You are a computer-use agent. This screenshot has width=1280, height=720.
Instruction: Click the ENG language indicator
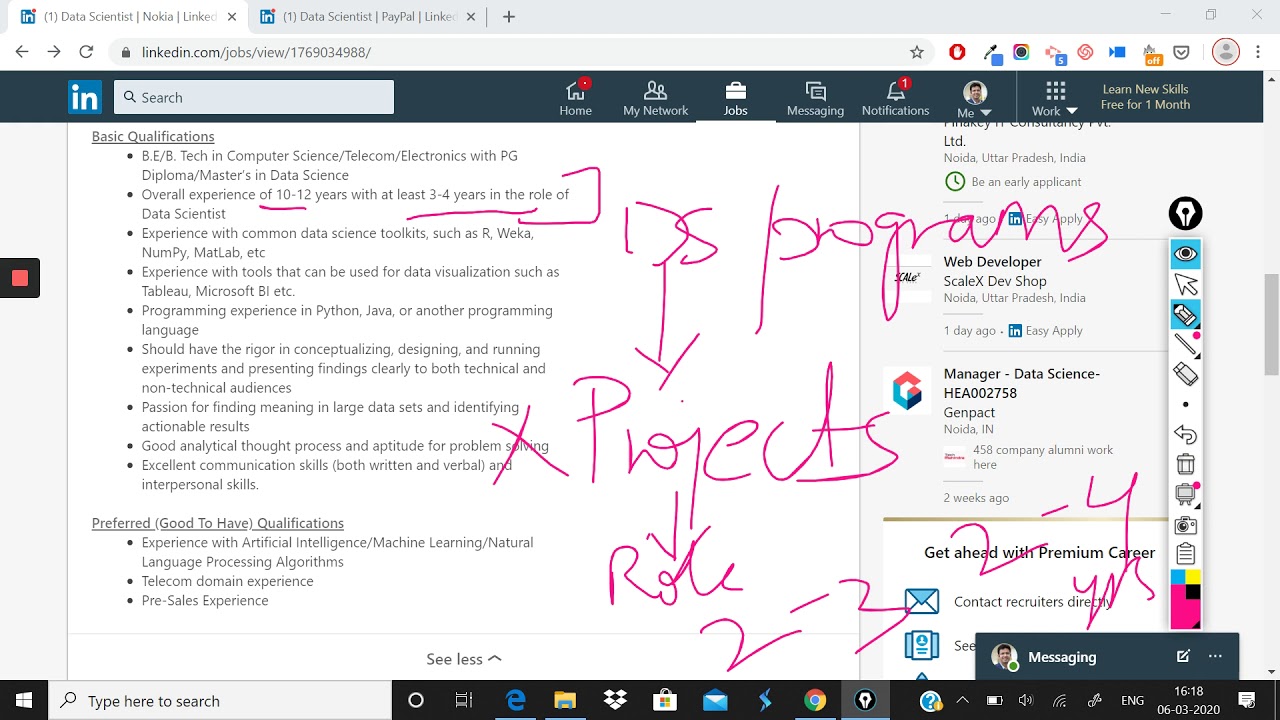tap(1132, 701)
